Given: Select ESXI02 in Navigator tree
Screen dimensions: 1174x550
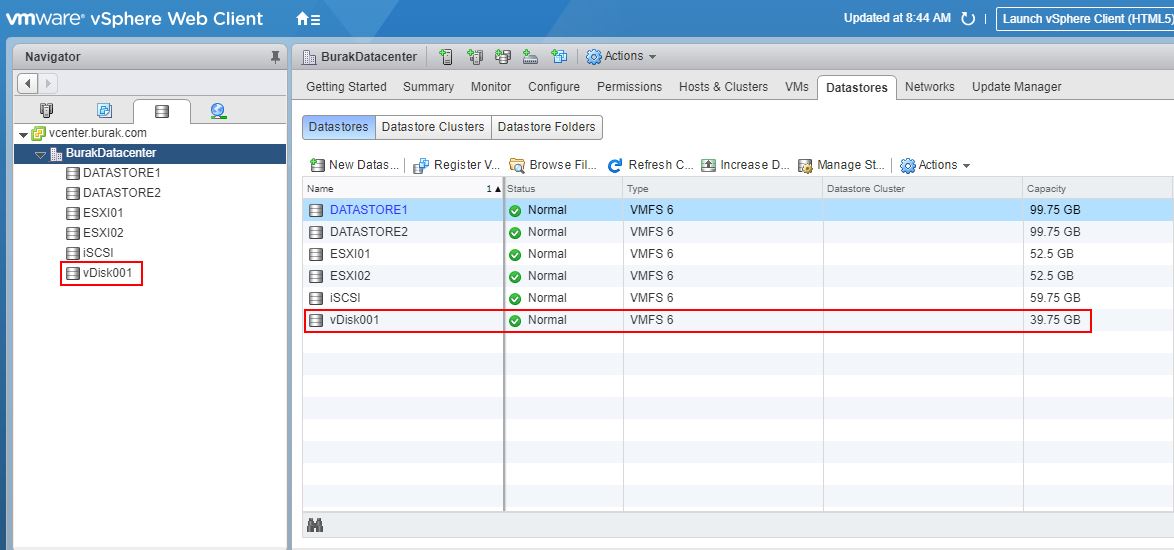Looking at the screenshot, I should pos(103,233).
